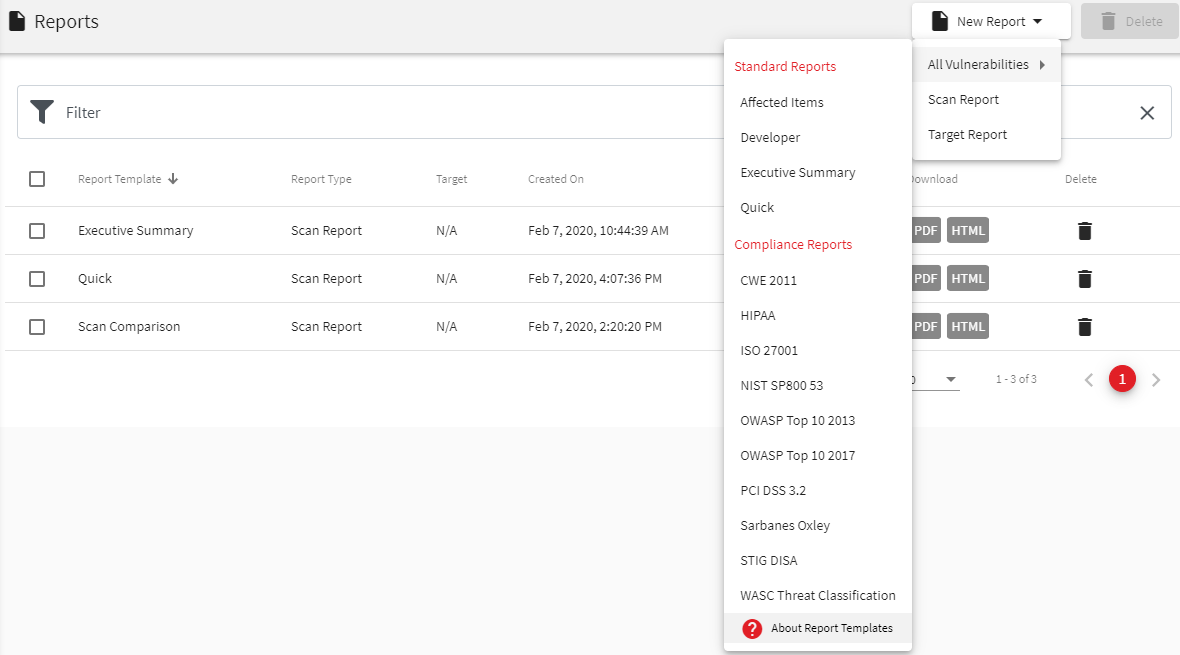1180x655 pixels.
Task: Sort by the Report Template column header
Action: pos(120,180)
